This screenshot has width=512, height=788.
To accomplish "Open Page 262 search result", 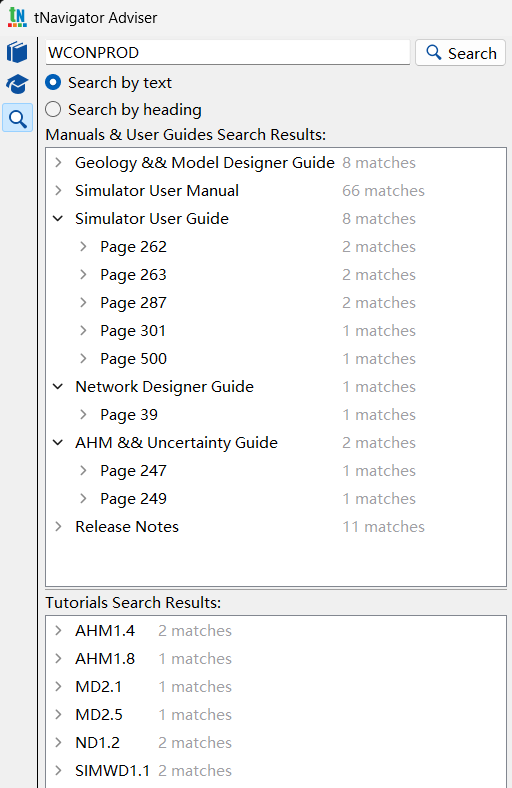I will pyautogui.click(x=133, y=247).
